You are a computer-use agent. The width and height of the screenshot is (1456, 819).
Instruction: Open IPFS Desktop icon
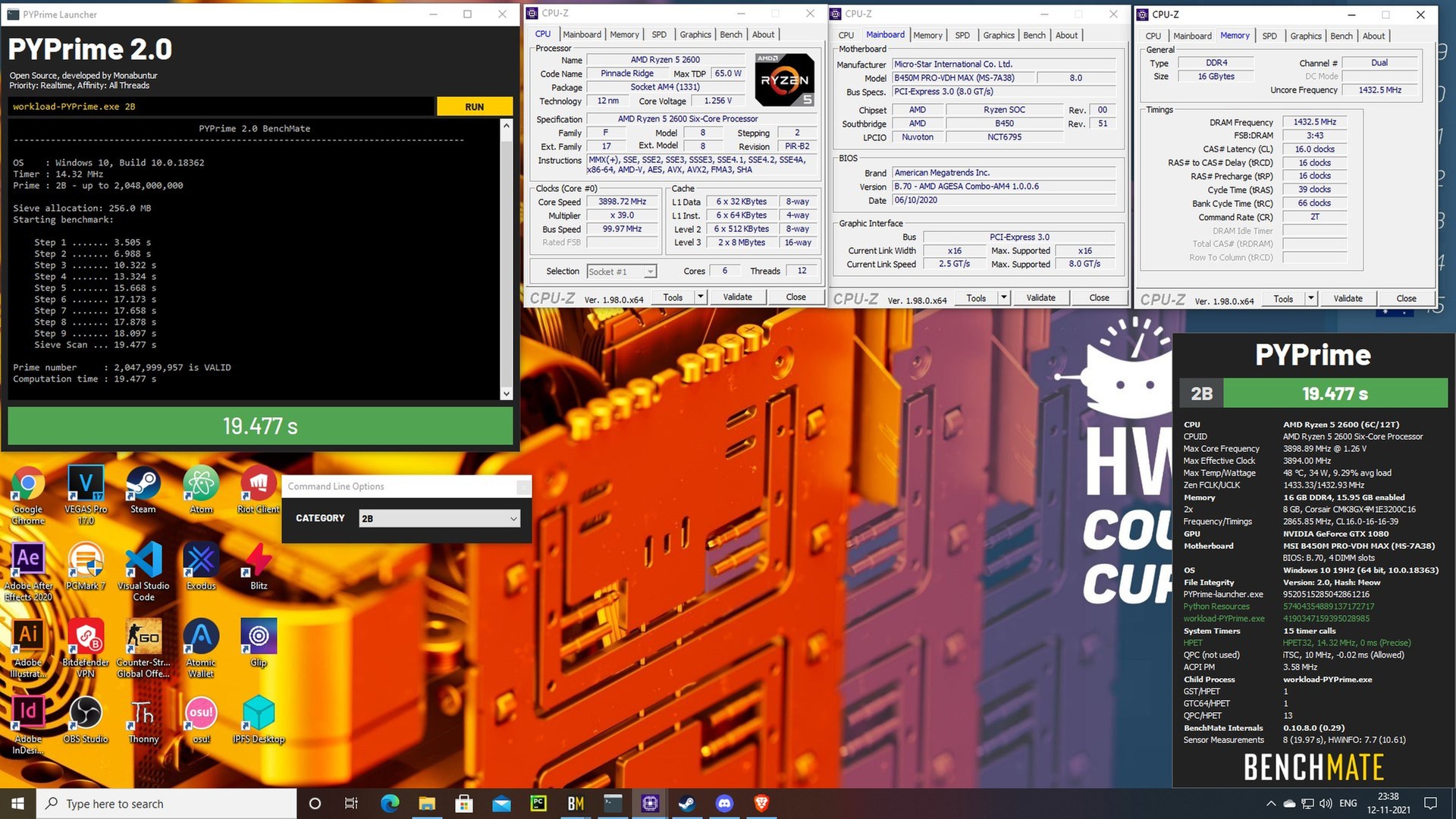(x=259, y=720)
